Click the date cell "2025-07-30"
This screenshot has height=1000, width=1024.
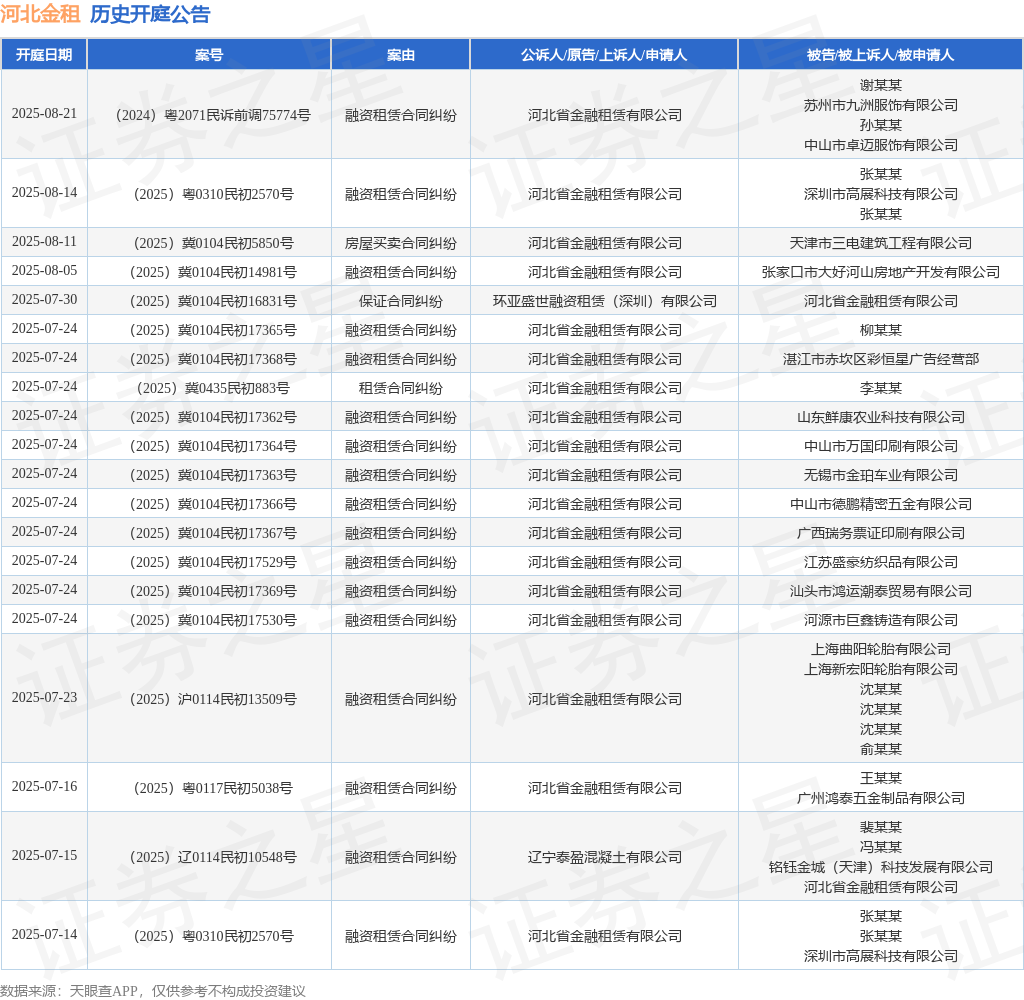click(44, 299)
